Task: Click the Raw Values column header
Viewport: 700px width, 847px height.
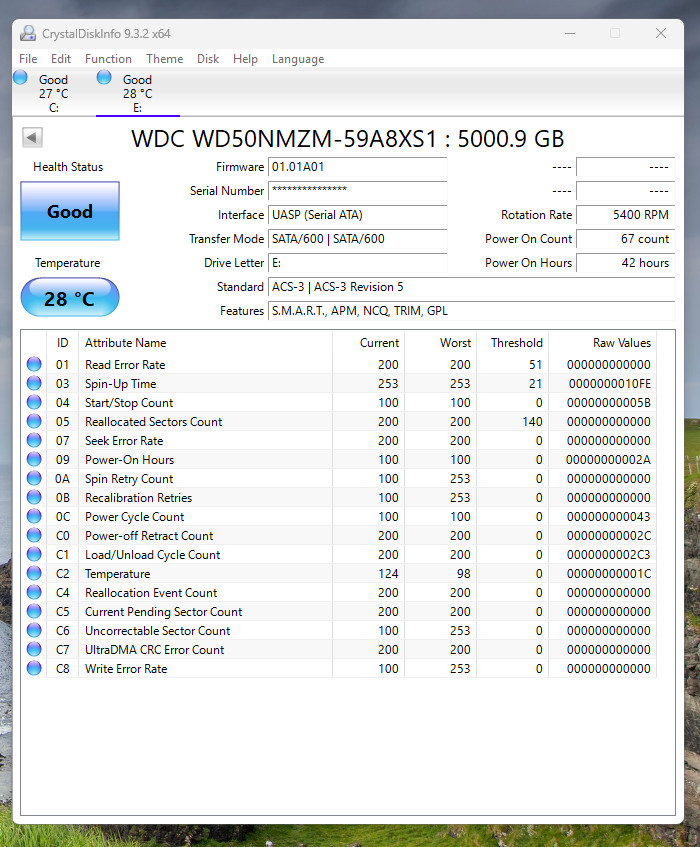Action: 622,343
